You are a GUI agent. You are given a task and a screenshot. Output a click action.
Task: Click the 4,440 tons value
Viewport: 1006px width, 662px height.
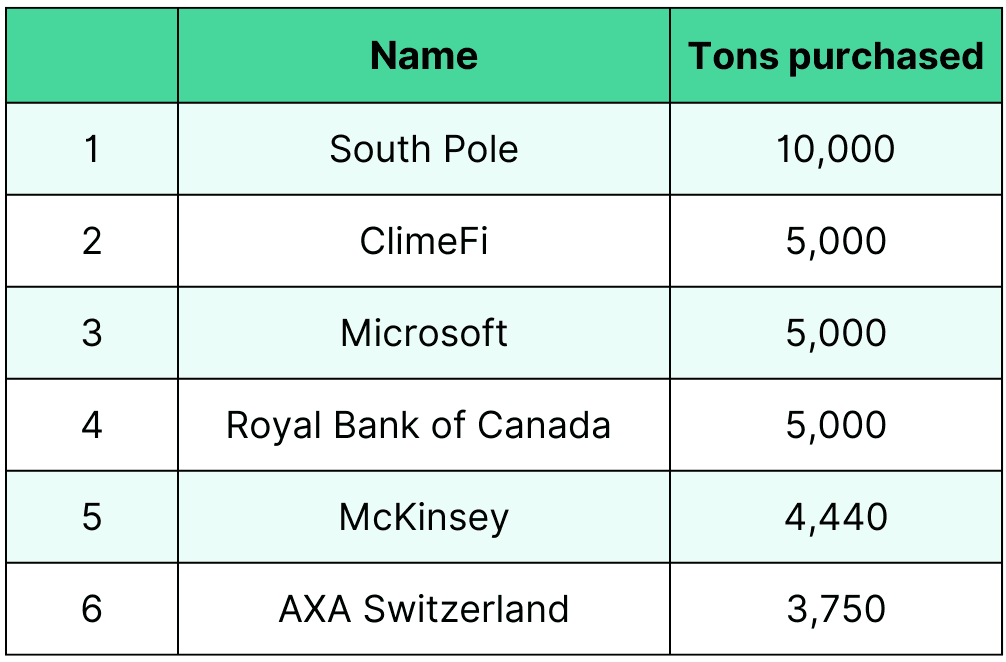tap(835, 516)
